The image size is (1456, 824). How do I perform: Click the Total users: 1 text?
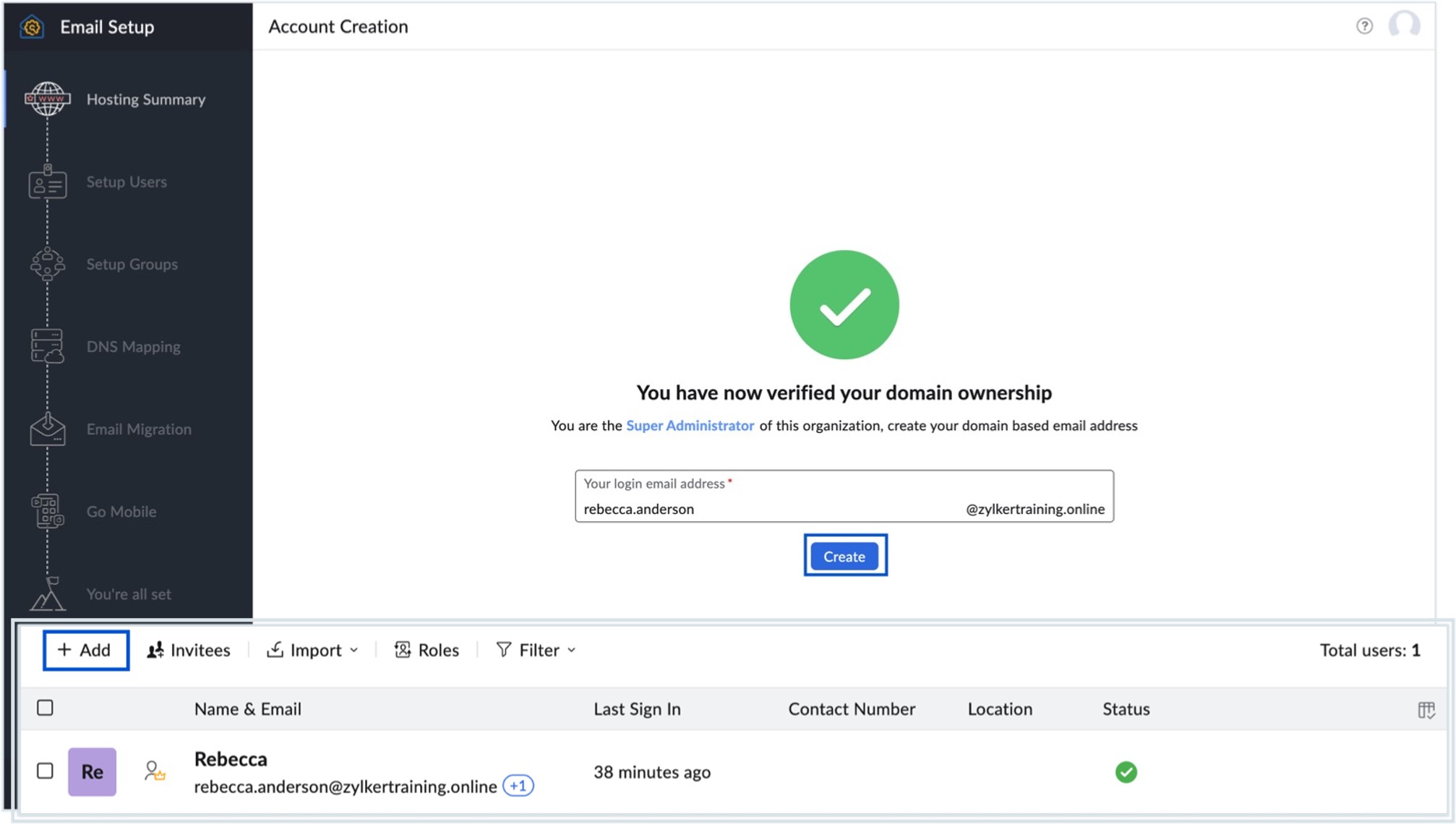pyautogui.click(x=1370, y=650)
